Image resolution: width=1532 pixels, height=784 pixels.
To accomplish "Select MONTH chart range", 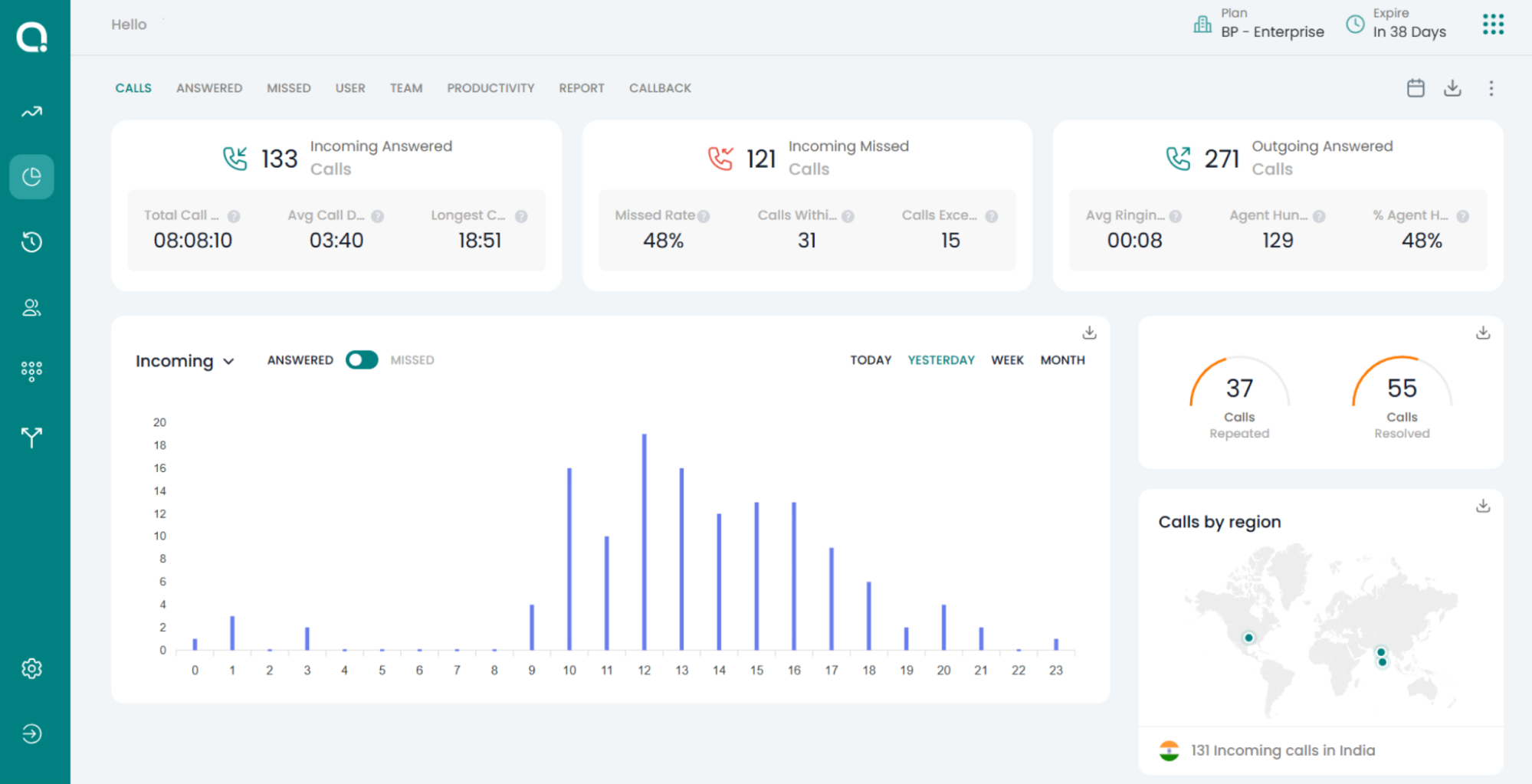I will 1062,360.
